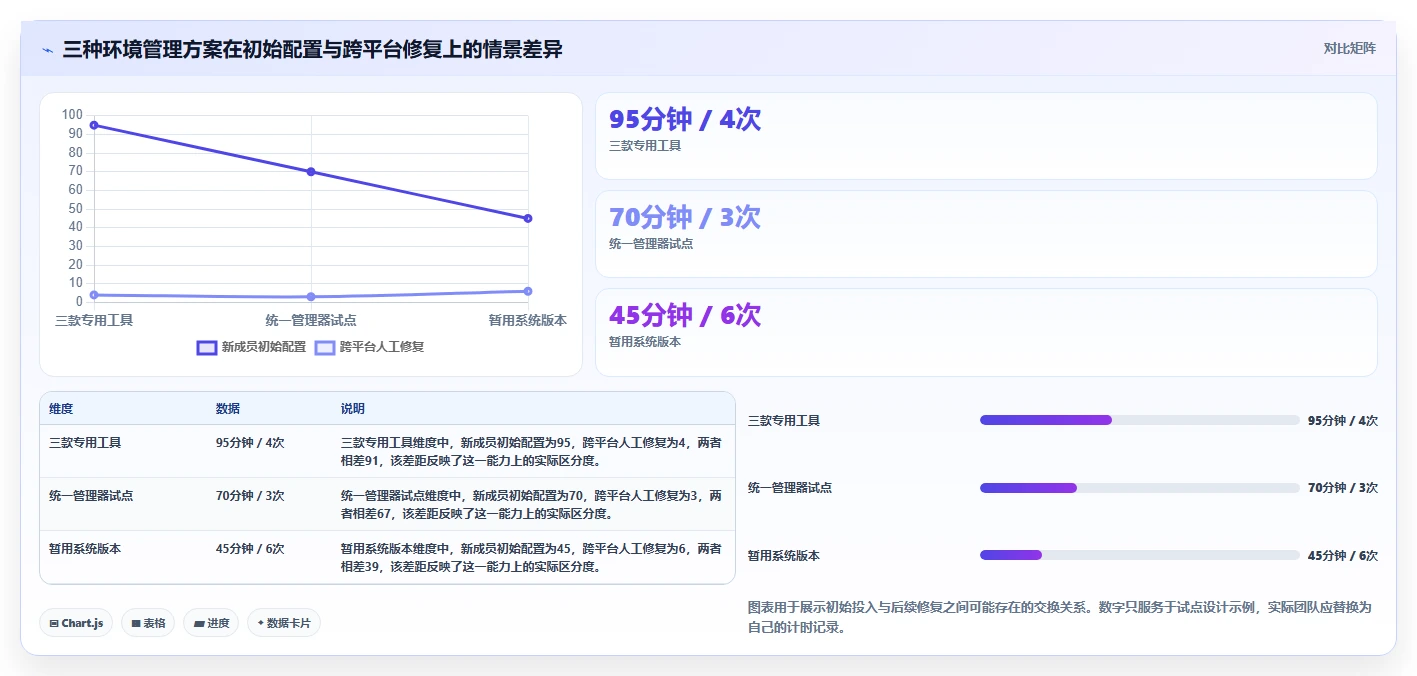Click the description mentioning 两者相差39
This screenshot has height=676, width=1417.
(x=531, y=557)
